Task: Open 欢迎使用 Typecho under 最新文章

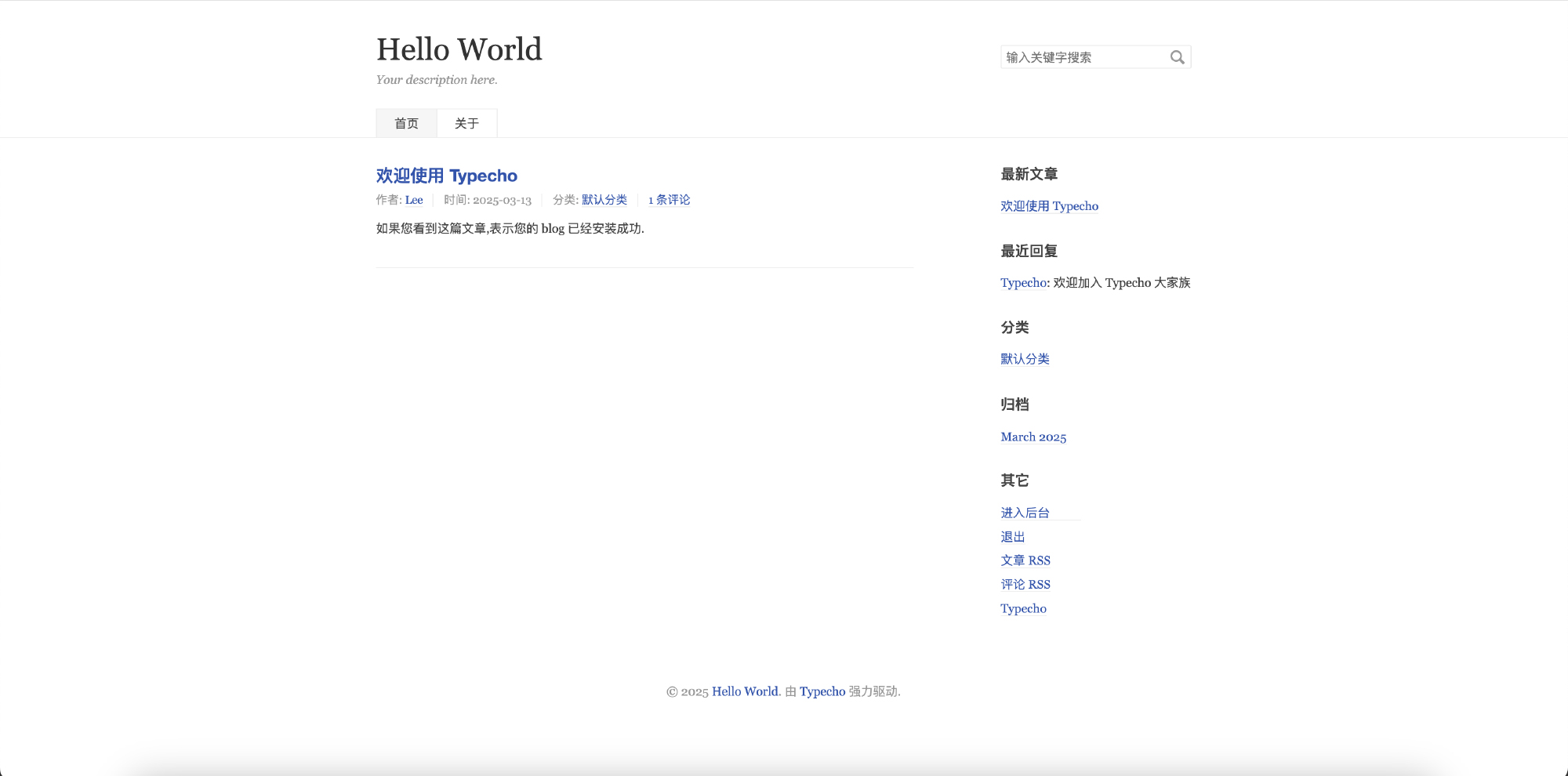Action: tap(1049, 206)
